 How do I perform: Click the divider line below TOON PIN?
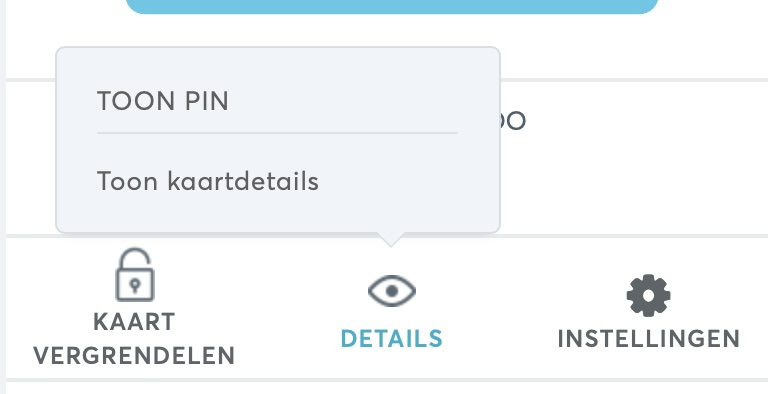point(277,133)
